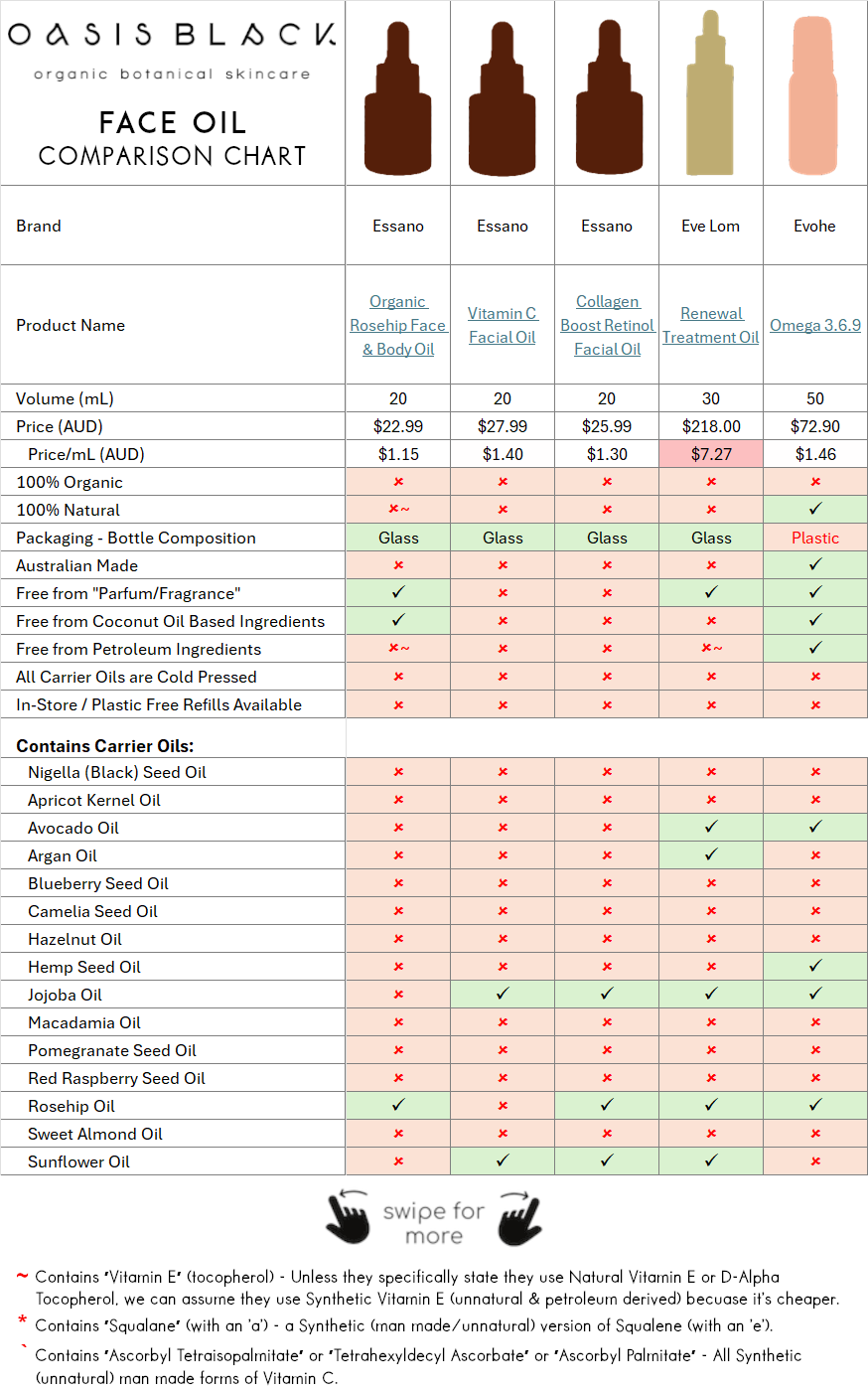Click the highlighted $7.27 price per mL cell
The height and width of the screenshot is (1391, 868).
711,454
